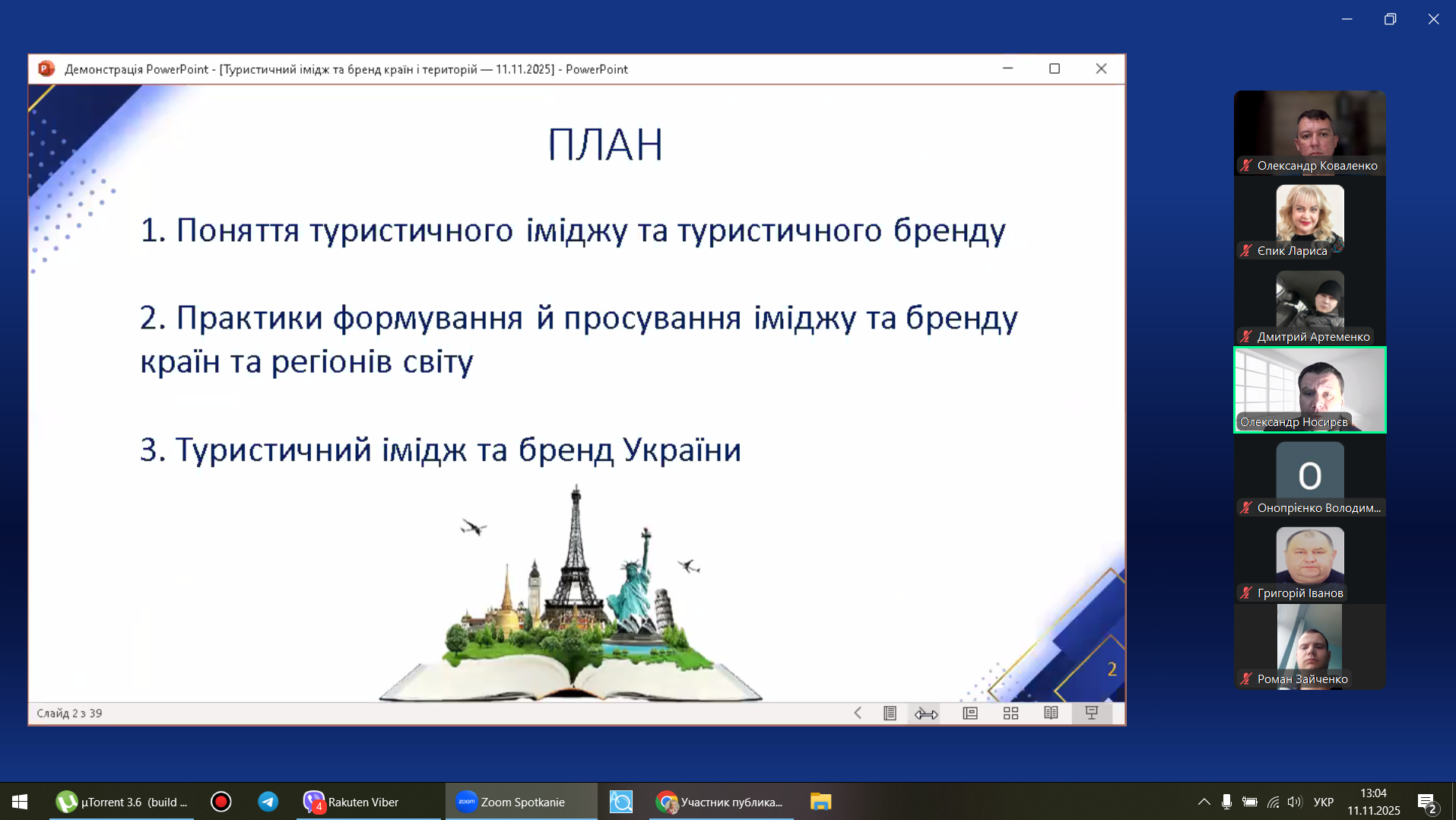Toggle the system volume speaker icon
Screen dimensions: 1456x820
[1295, 802]
